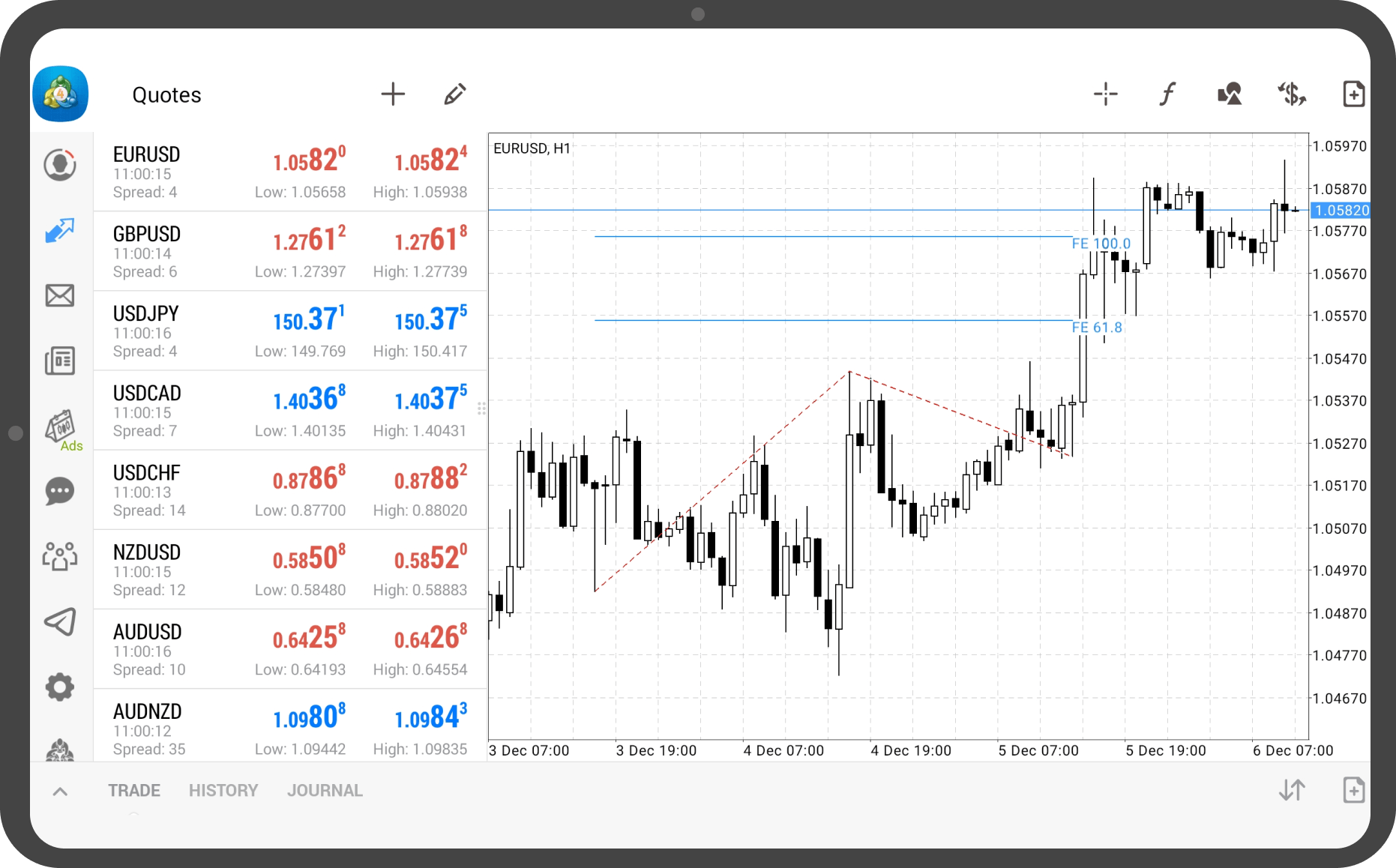Viewport: 1396px width, 868px height.
Task: Click the panel divider drag handle
Action: tap(481, 409)
